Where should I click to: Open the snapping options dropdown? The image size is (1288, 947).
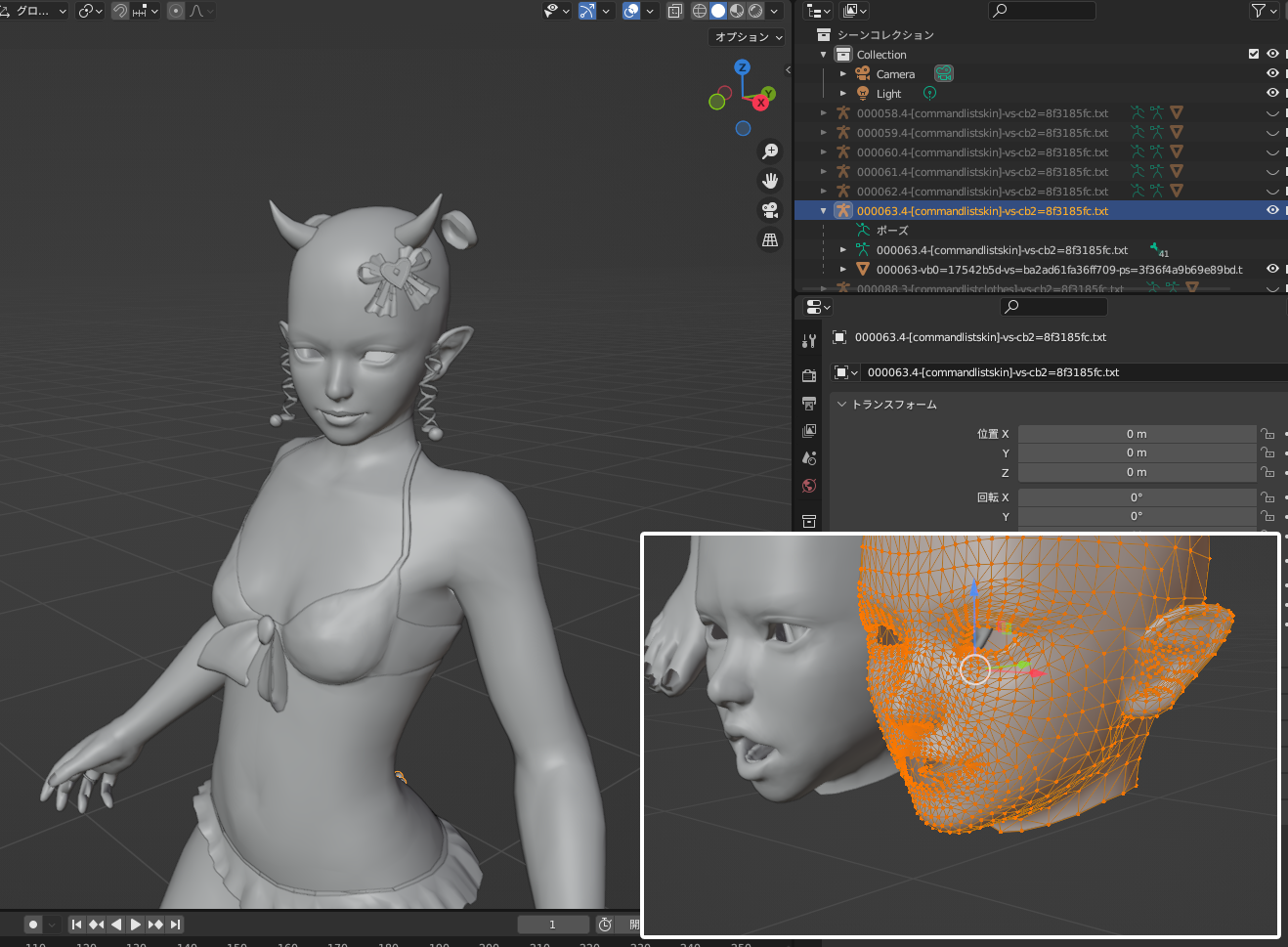[146, 11]
